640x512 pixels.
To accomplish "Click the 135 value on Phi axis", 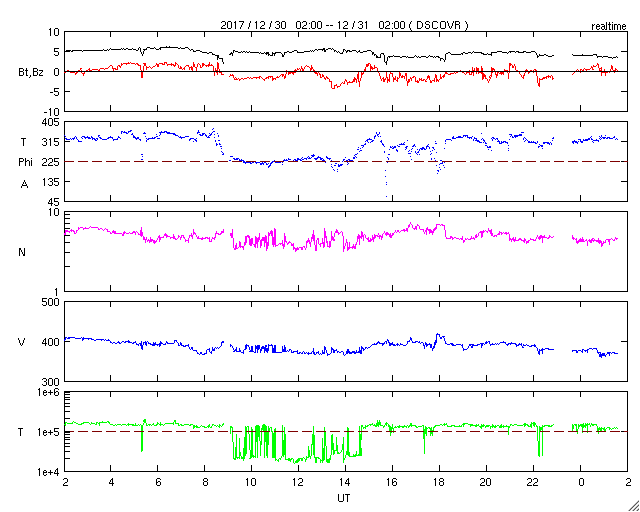I will click(48, 182).
